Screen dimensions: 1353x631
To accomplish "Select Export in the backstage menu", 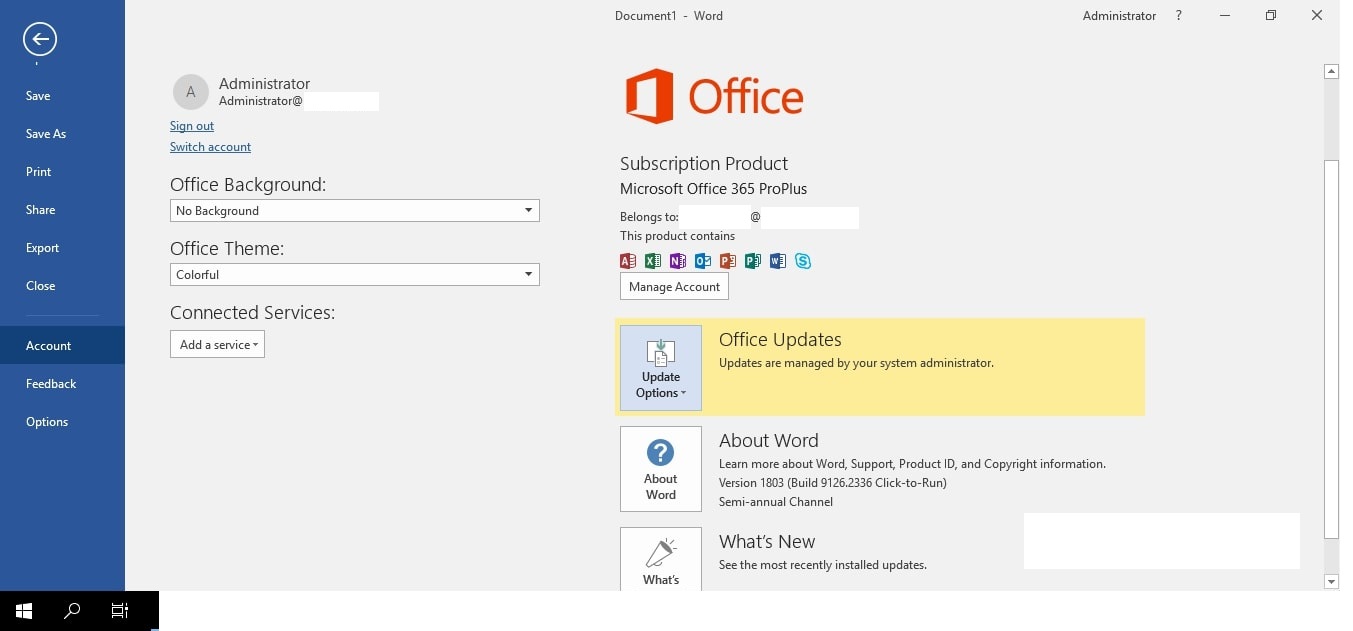I will click(x=62, y=248).
